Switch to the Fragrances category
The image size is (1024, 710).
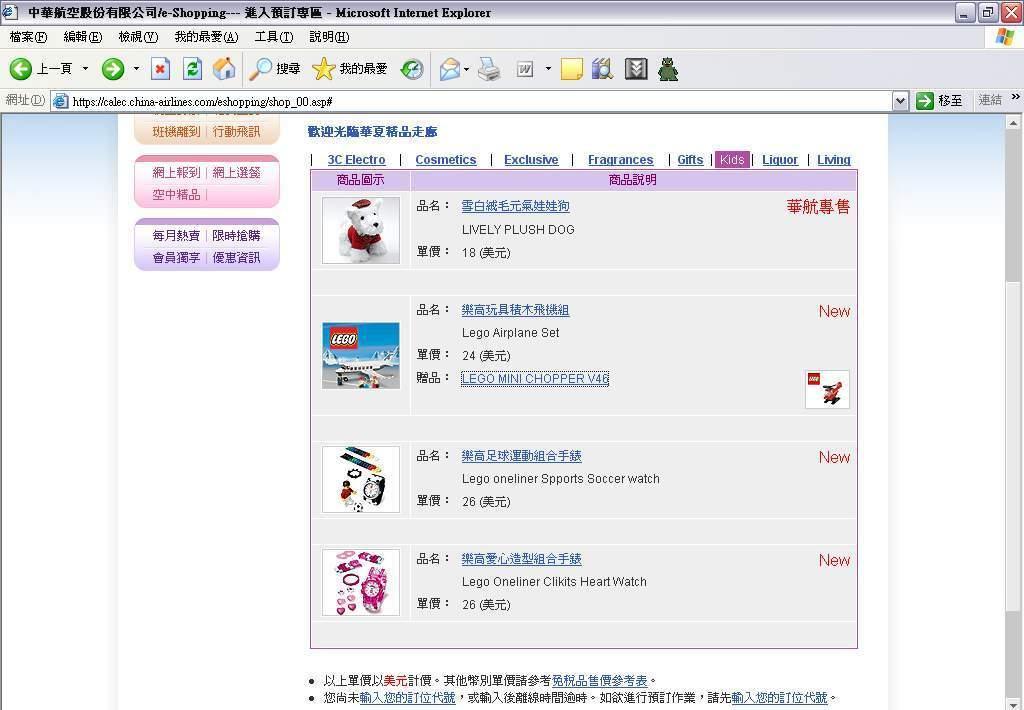click(x=620, y=160)
